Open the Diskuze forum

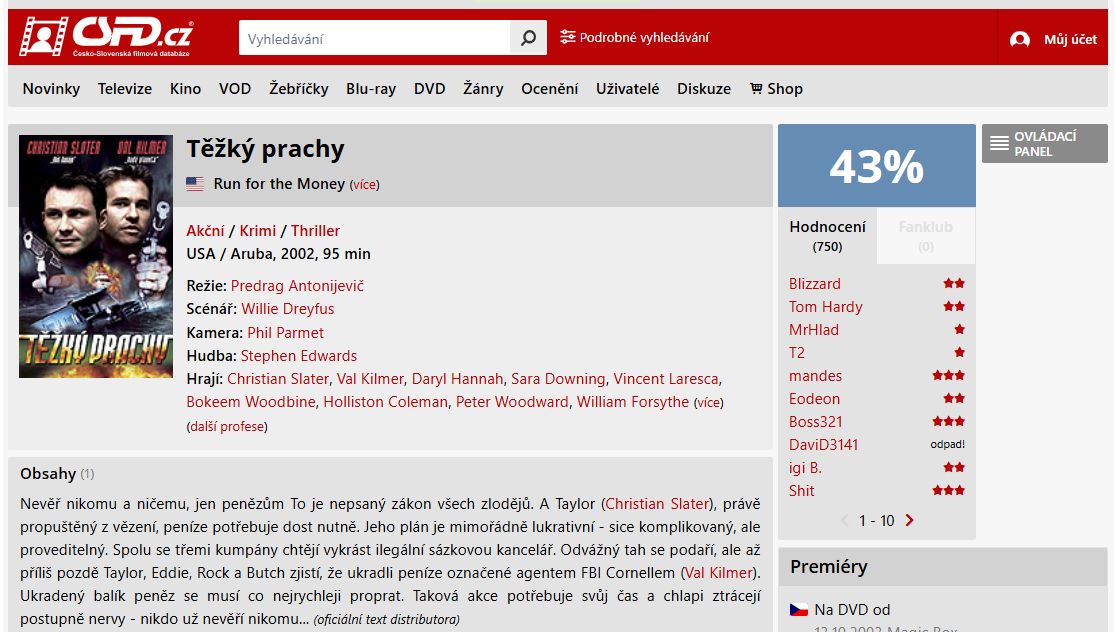click(x=704, y=88)
